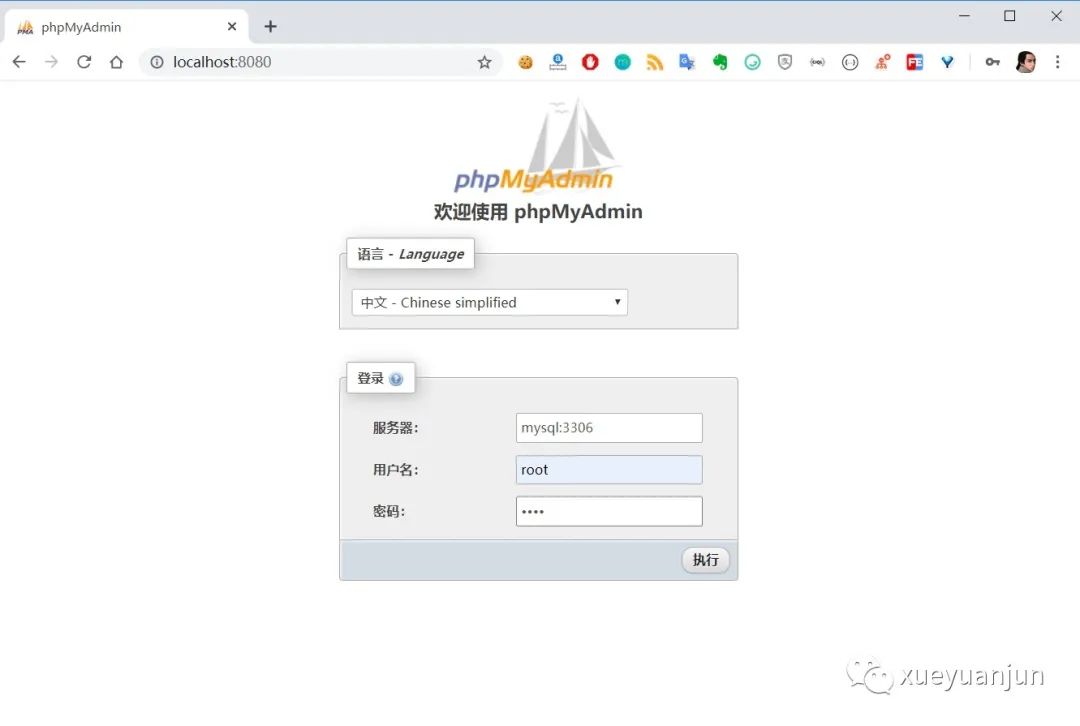
Task: Click the 执行 submit button
Action: pos(705,560)
